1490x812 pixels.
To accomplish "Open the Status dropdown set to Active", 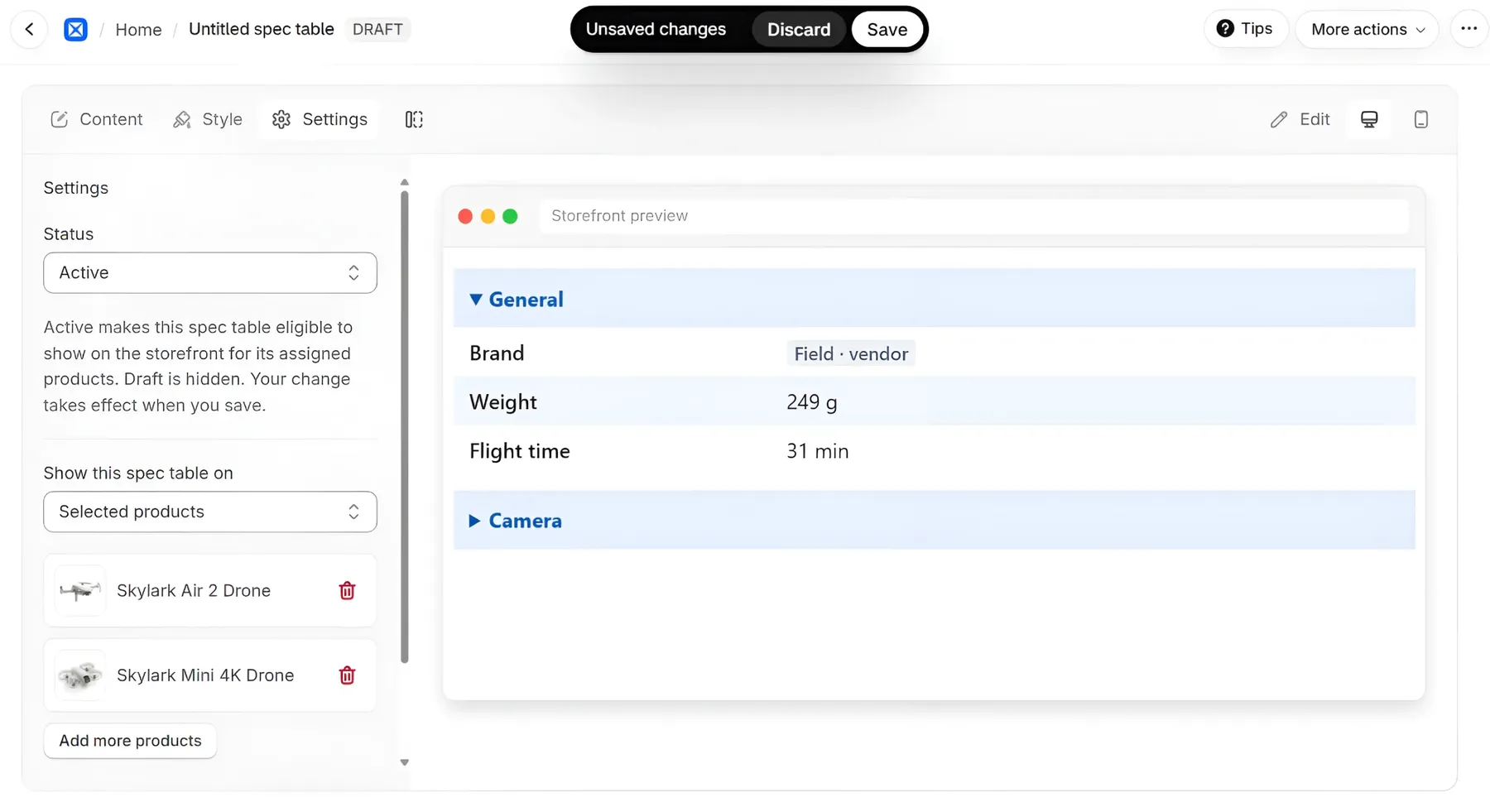I will coord(210,273).
